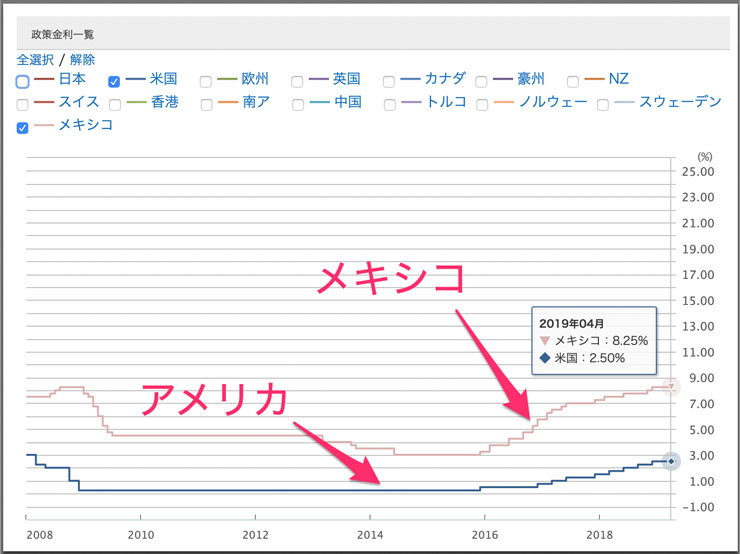Check the 豪州 checkbox

point(481,82)
